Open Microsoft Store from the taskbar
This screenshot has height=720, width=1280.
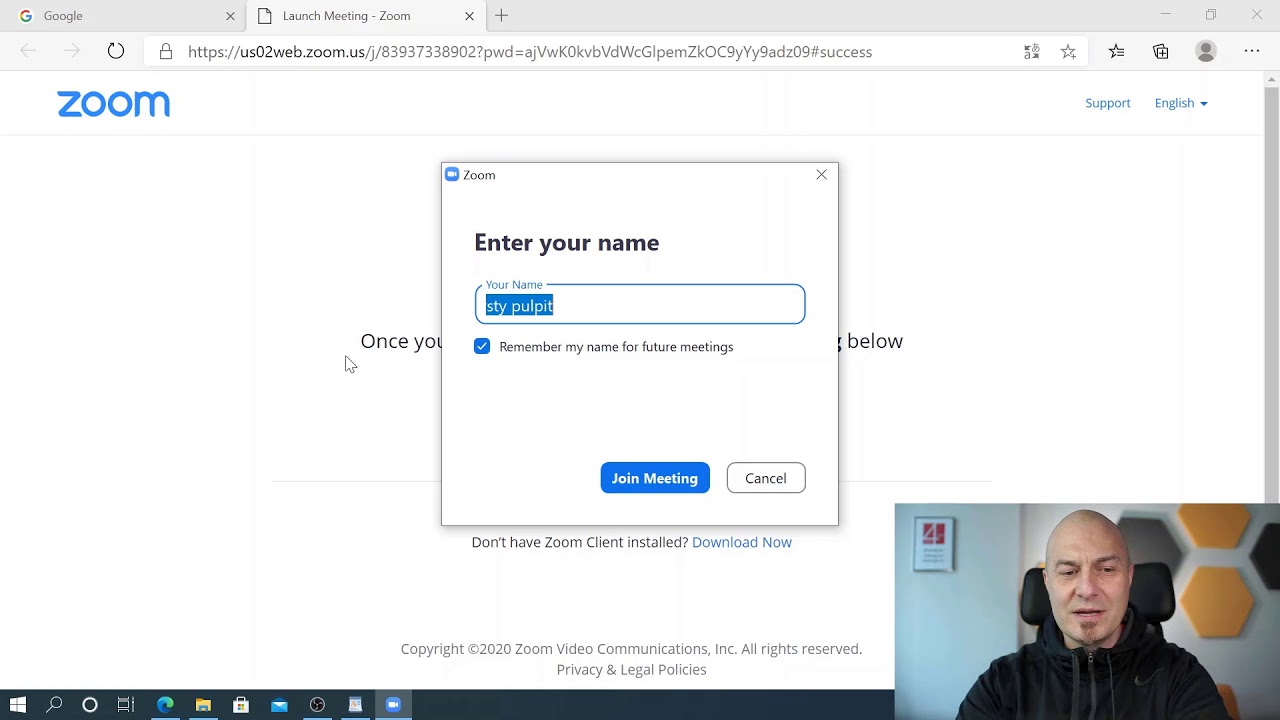(x=241, y=705)
